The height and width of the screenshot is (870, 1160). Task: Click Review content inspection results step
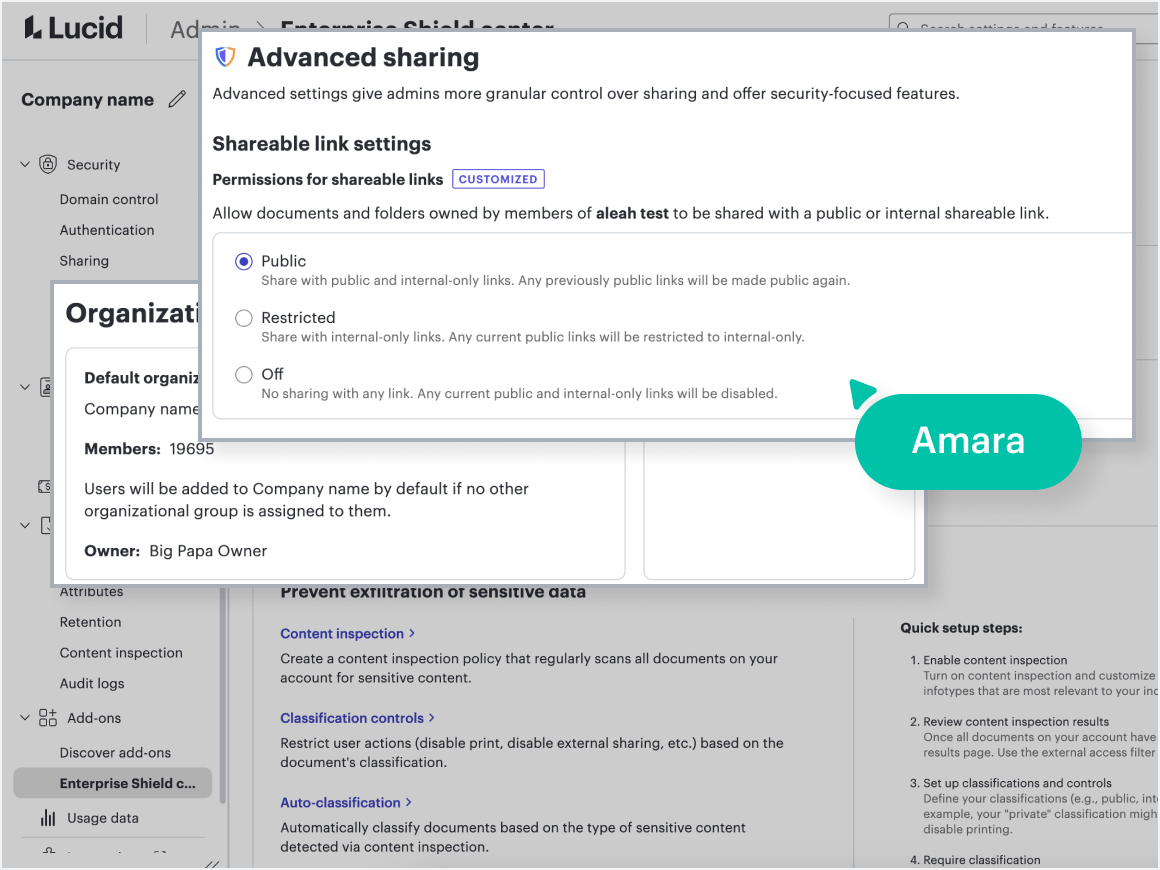pyautogui.click(x=1016, y=721)
